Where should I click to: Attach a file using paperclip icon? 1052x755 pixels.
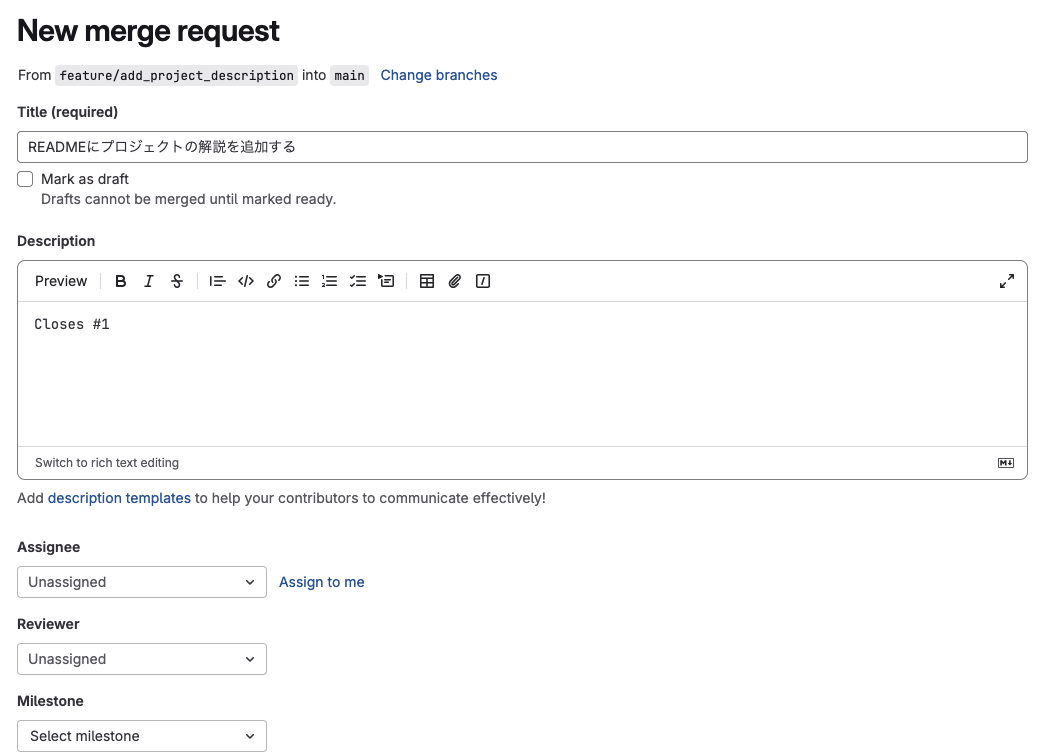tap(455, 281)
